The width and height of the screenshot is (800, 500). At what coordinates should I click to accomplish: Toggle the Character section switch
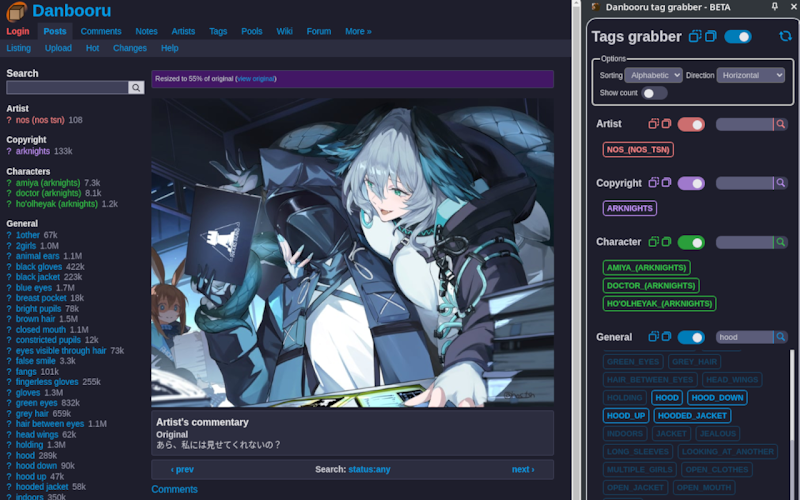(x=691, y=242)
